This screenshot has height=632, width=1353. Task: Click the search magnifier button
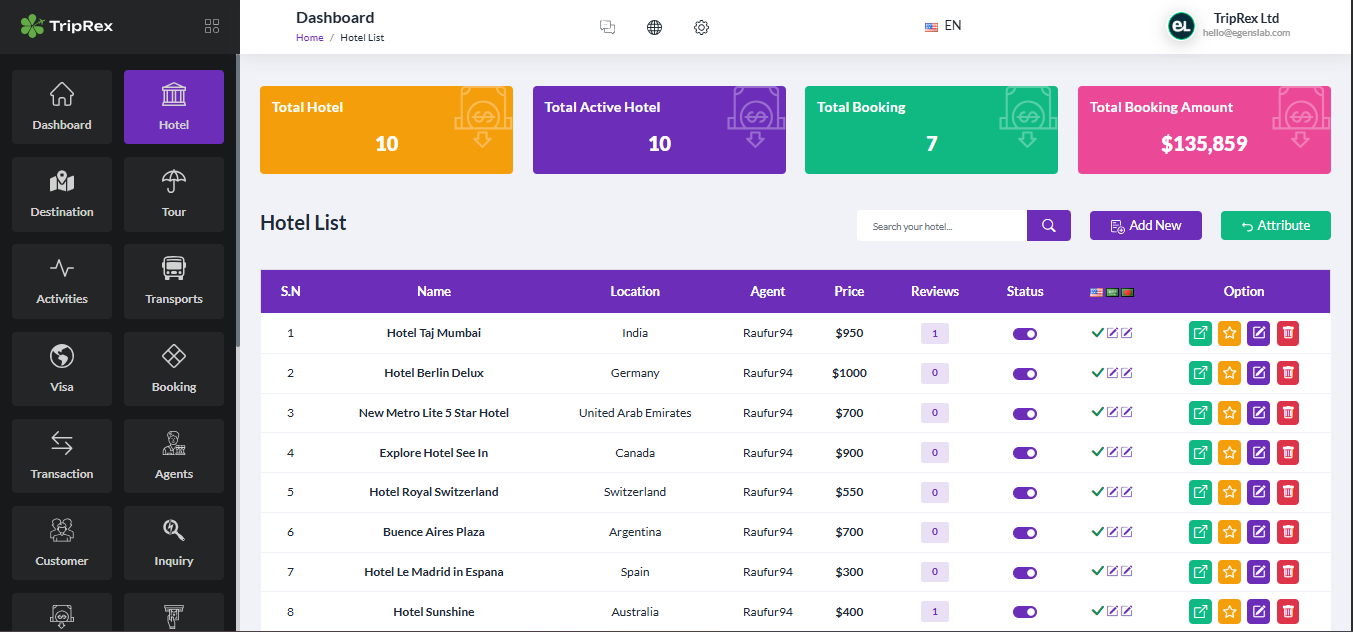[1049, 225]
